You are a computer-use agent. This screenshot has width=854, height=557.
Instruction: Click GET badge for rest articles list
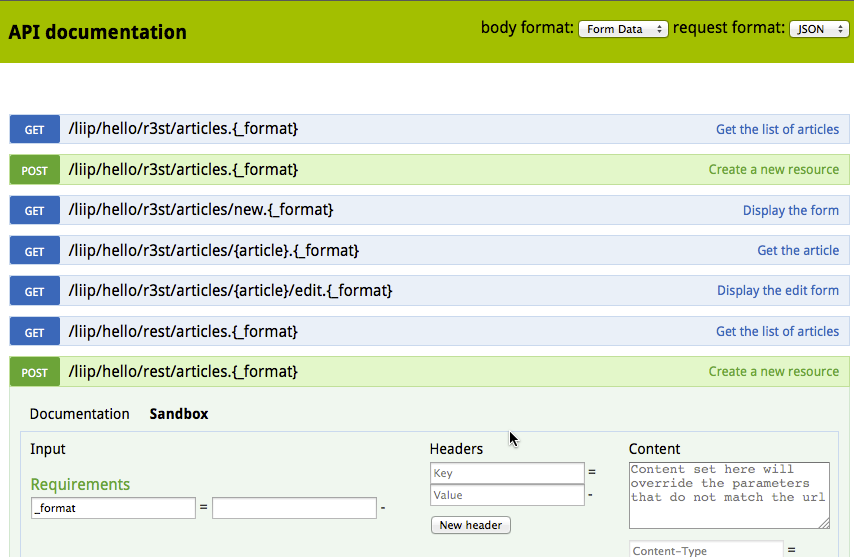coord(34,332)
